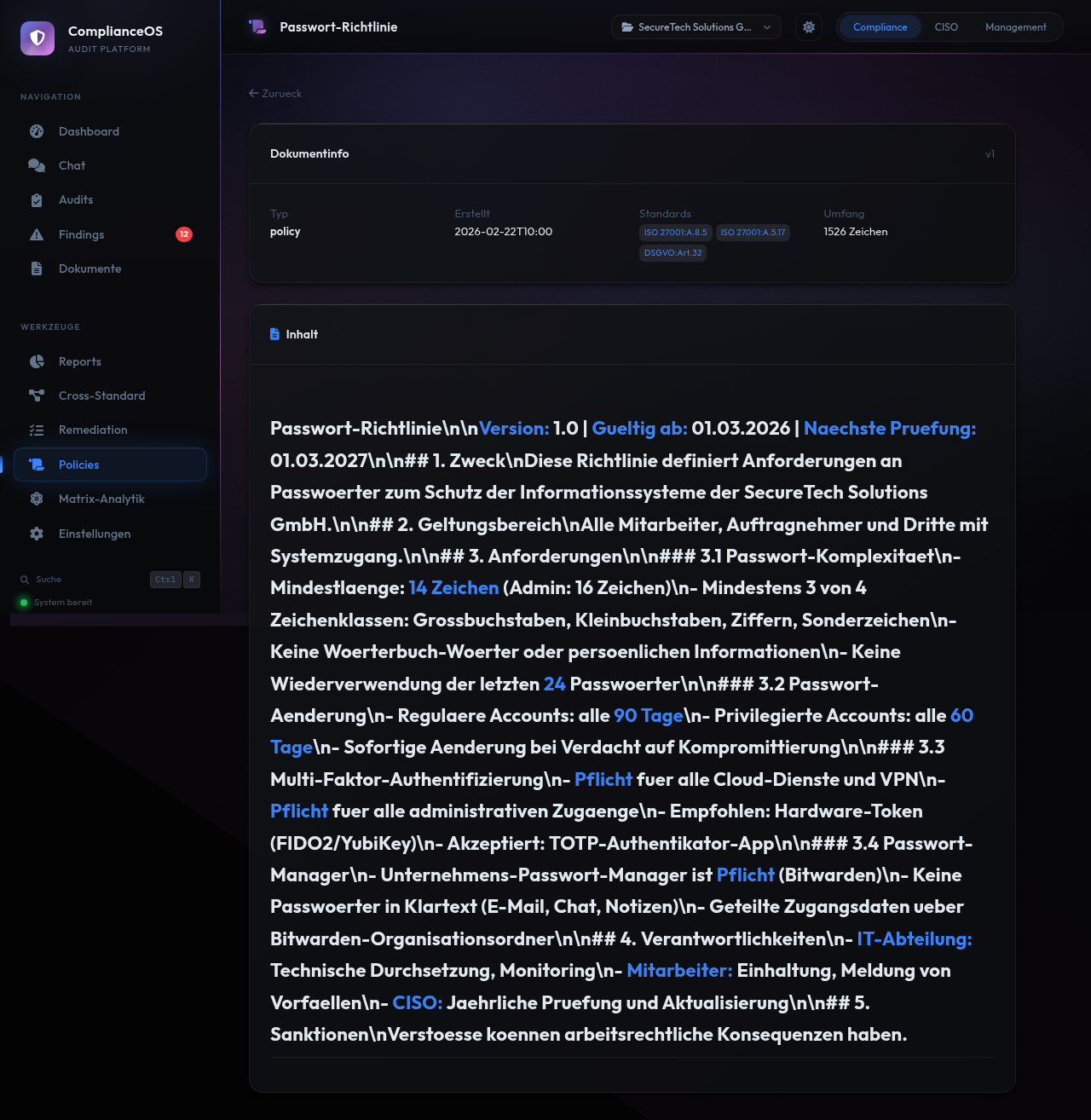1091x1120 pixels.
Task: Switch to the Compliance role view
Action: click(880, 27)
